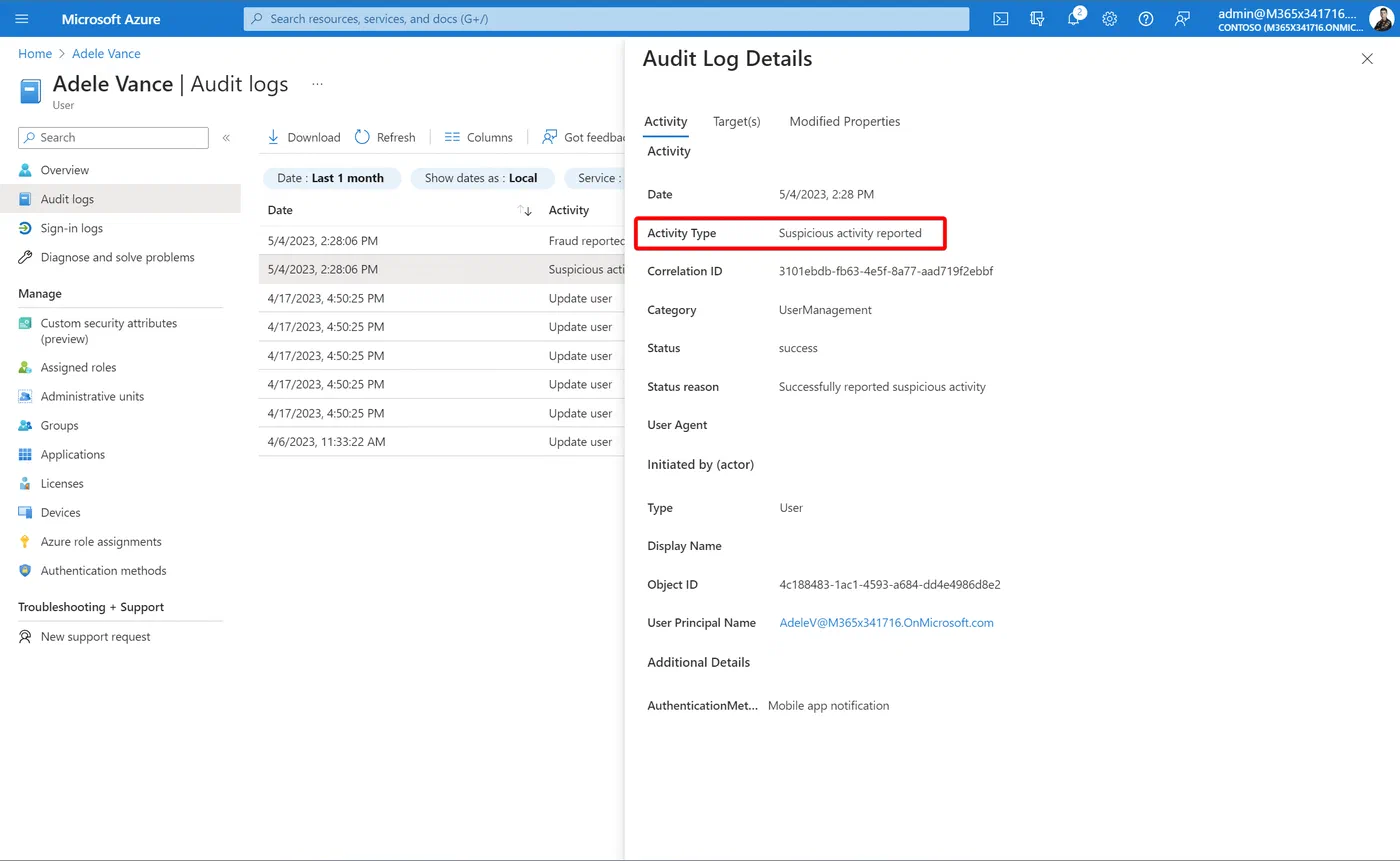Sort by the Date column arrow

tap(524, 210)
